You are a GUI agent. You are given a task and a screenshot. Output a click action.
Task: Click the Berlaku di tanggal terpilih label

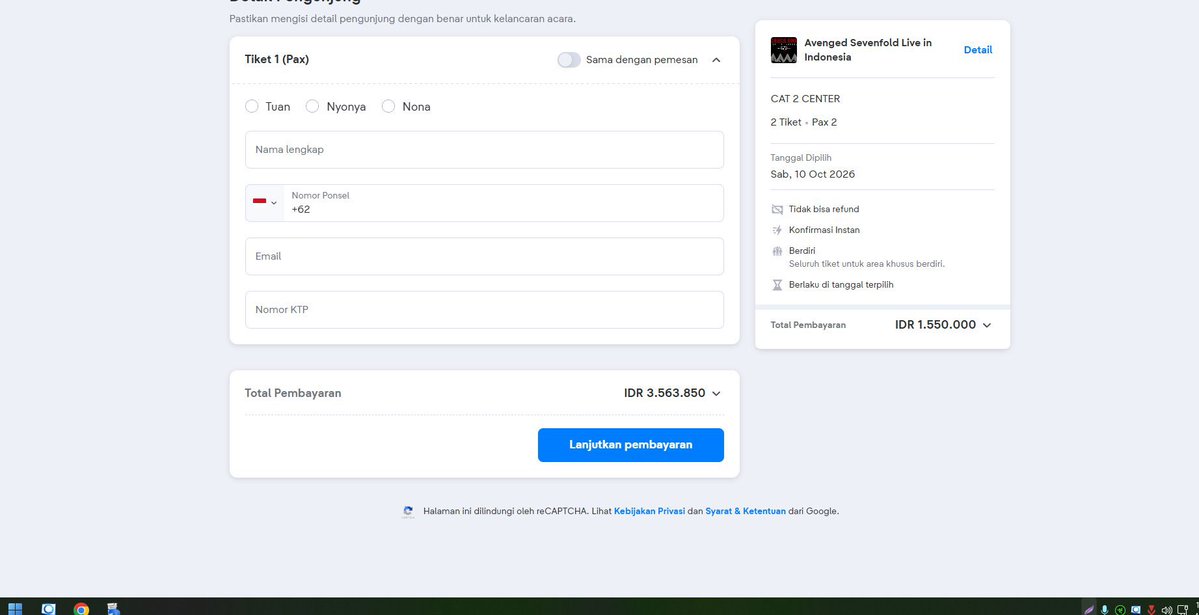[841, 285]
